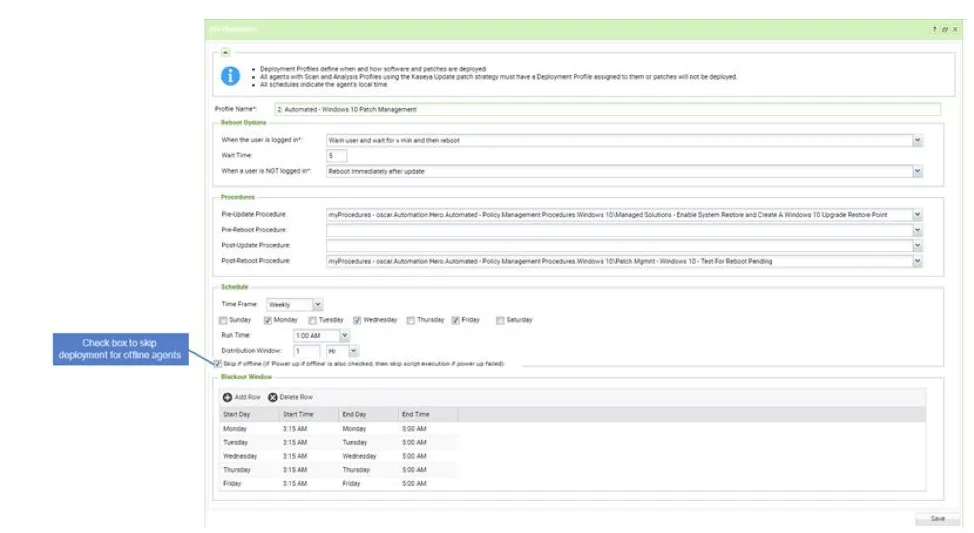Image resolution: width=974 pixels, height=533 pixels.
Task: Select the Wednesday row in Blackout Window
Action: pyautogui.click(x=240, y=456)
